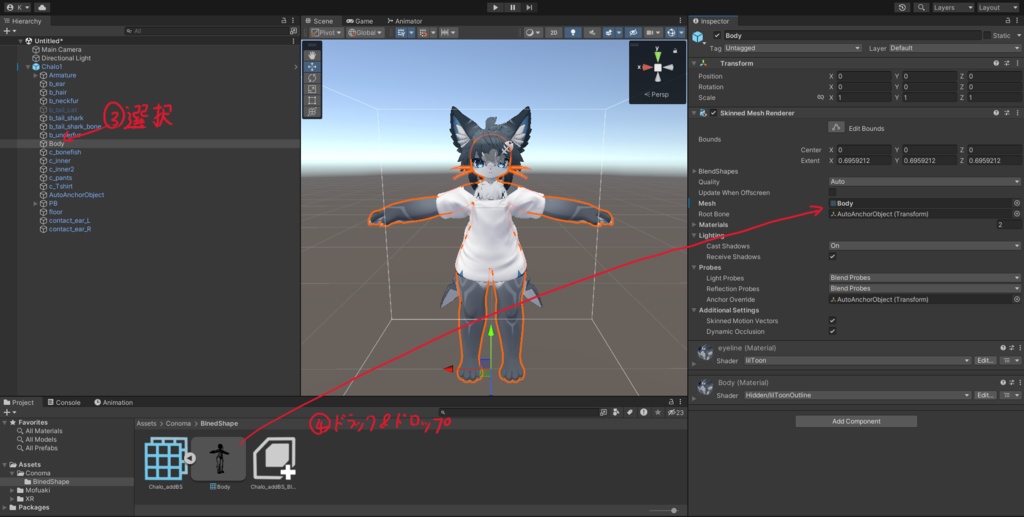Screen dimensions: 1024x517
Task: Switch to the Animation tab
Action: (114, 402)
